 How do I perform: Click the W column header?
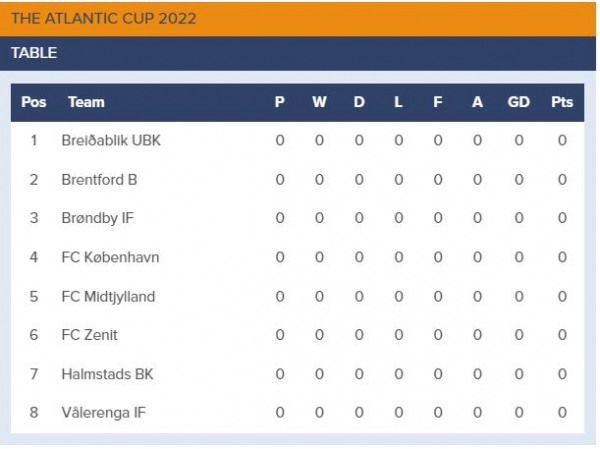coord(319,102)
